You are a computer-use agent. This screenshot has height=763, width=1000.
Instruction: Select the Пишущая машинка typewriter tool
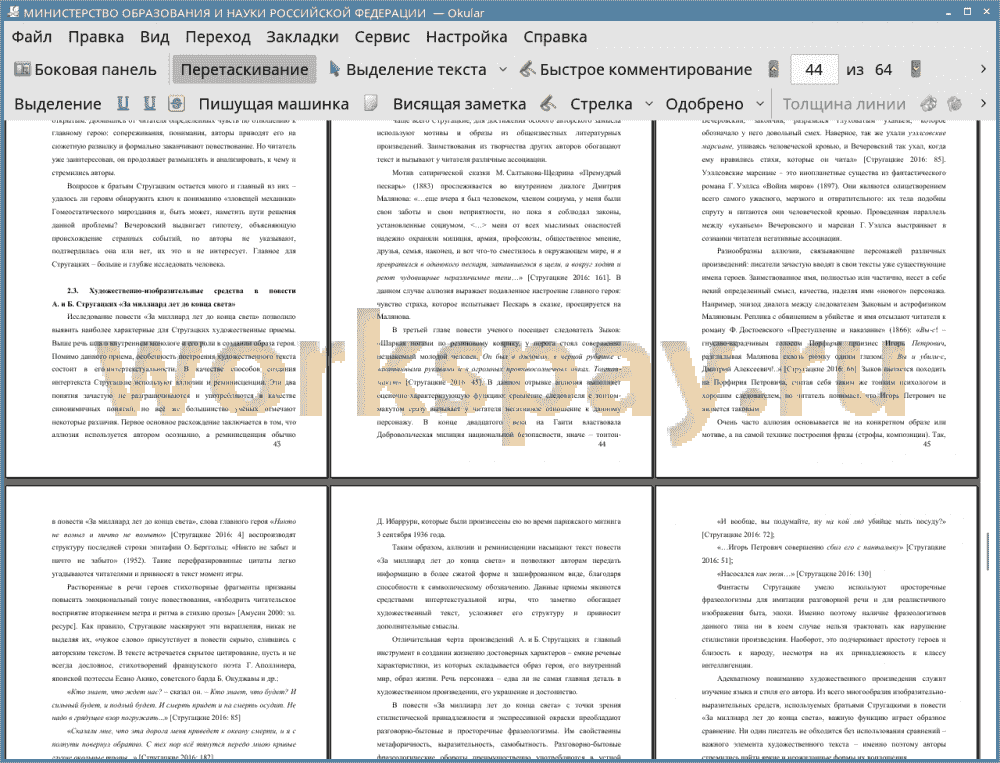274,104
